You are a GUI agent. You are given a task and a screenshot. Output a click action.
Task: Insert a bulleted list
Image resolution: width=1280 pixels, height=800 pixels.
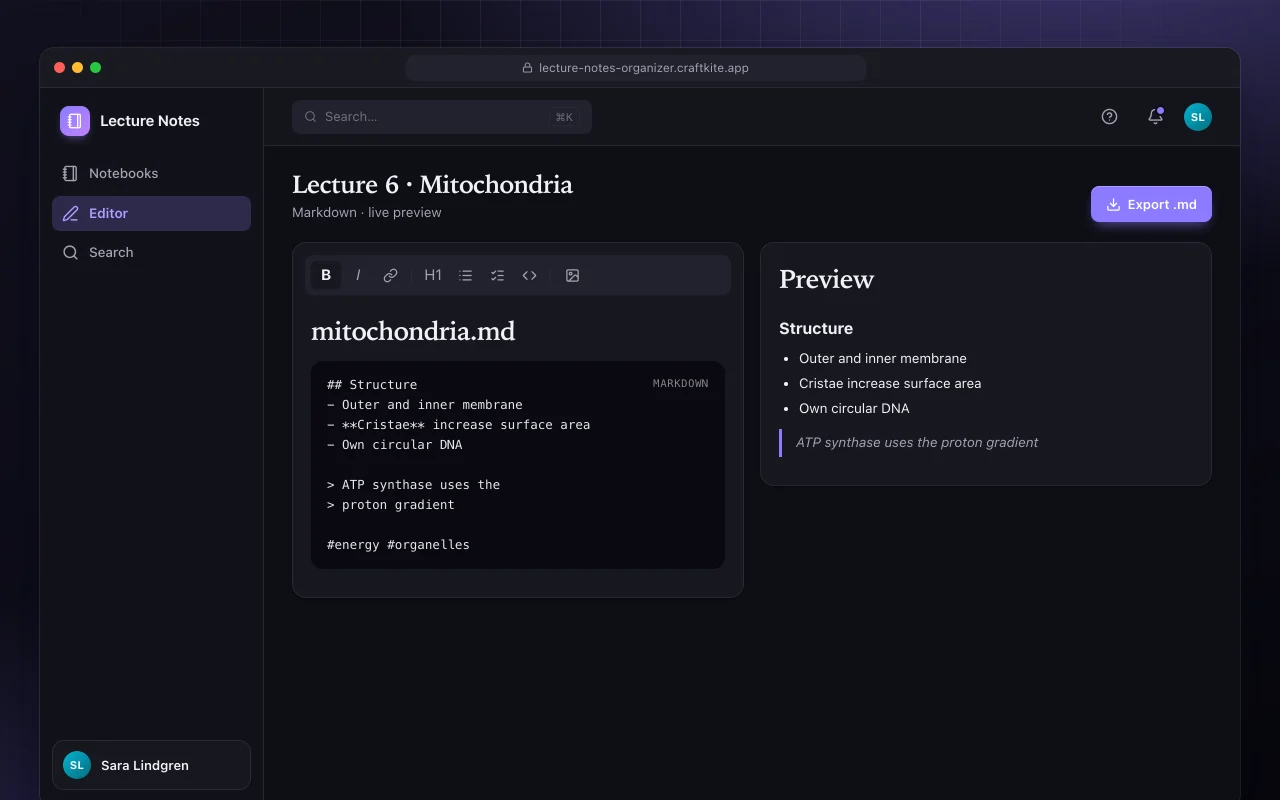(465, 275)
